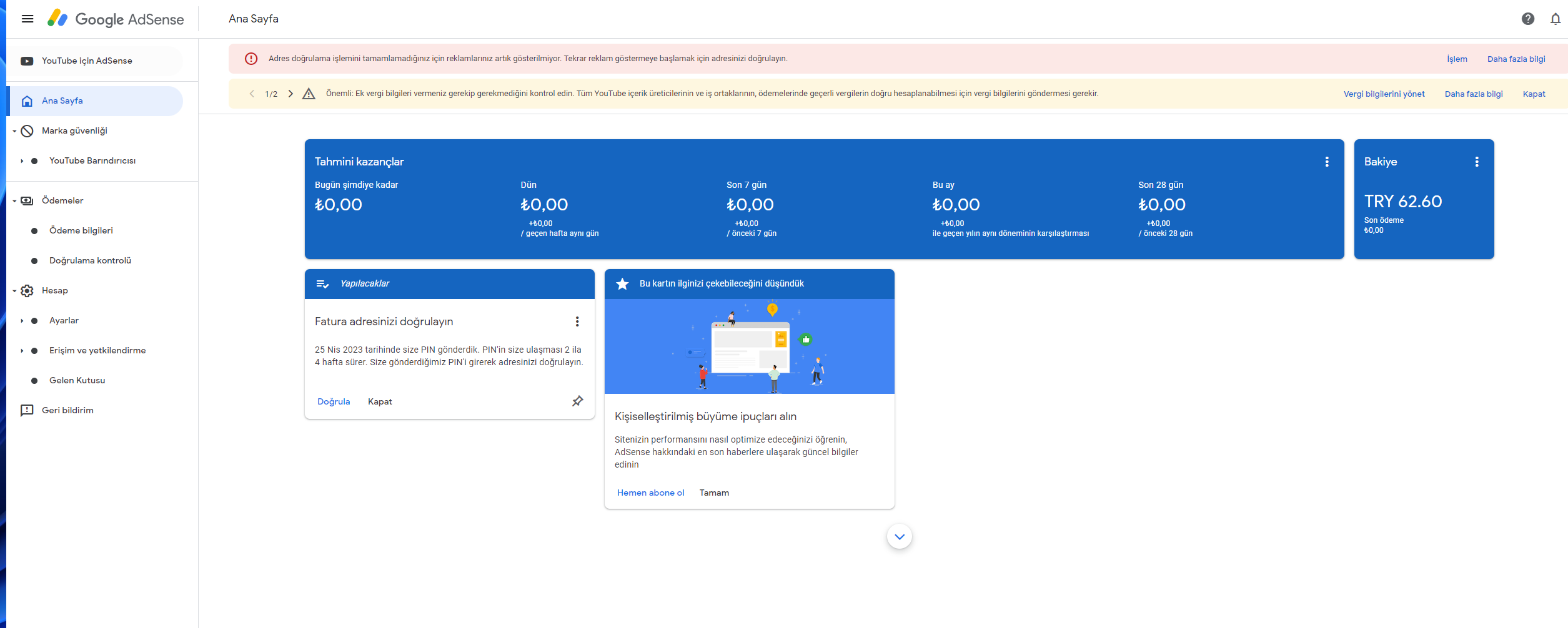Click the growth tips illustration image

750,346
